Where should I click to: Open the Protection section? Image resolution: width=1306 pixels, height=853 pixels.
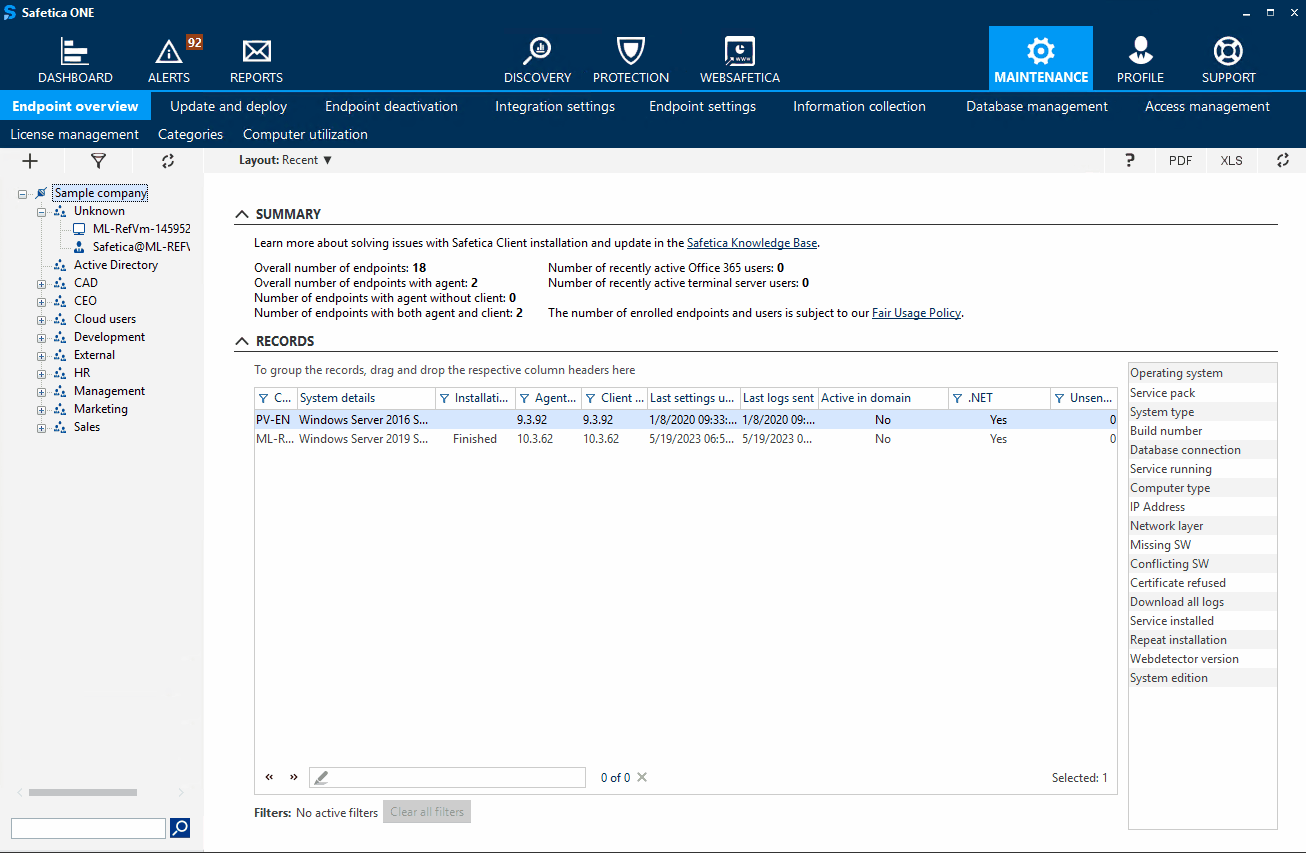630,58
